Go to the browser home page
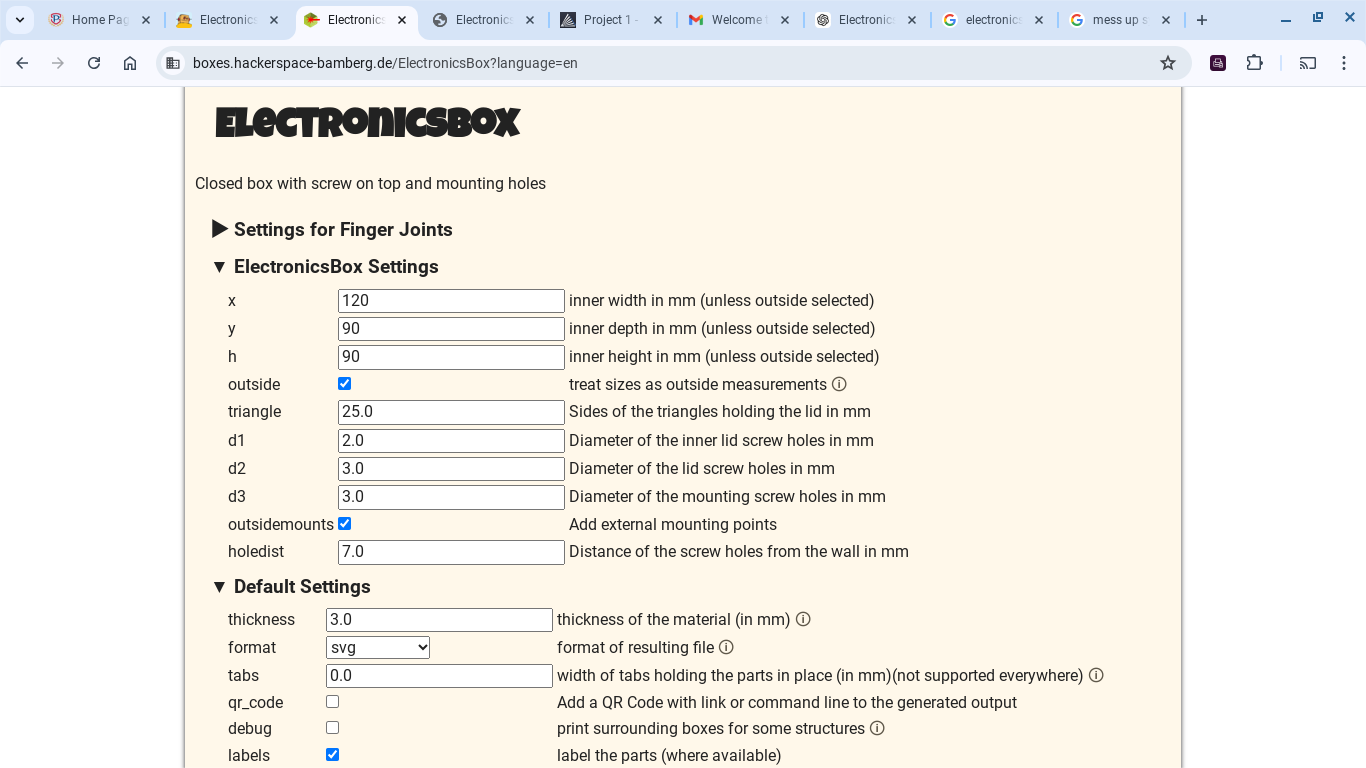Image resolution: width=1366 pixels, height=768 pixels. [130, 63]
